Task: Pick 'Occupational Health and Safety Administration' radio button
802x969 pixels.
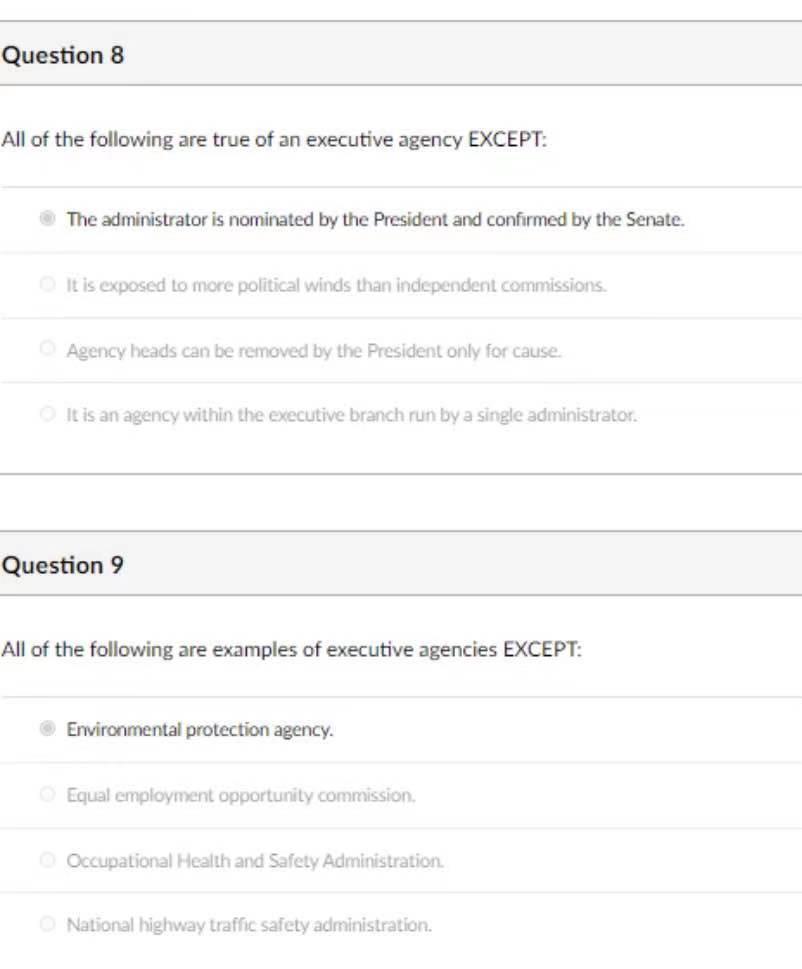Action: [46, 860]
